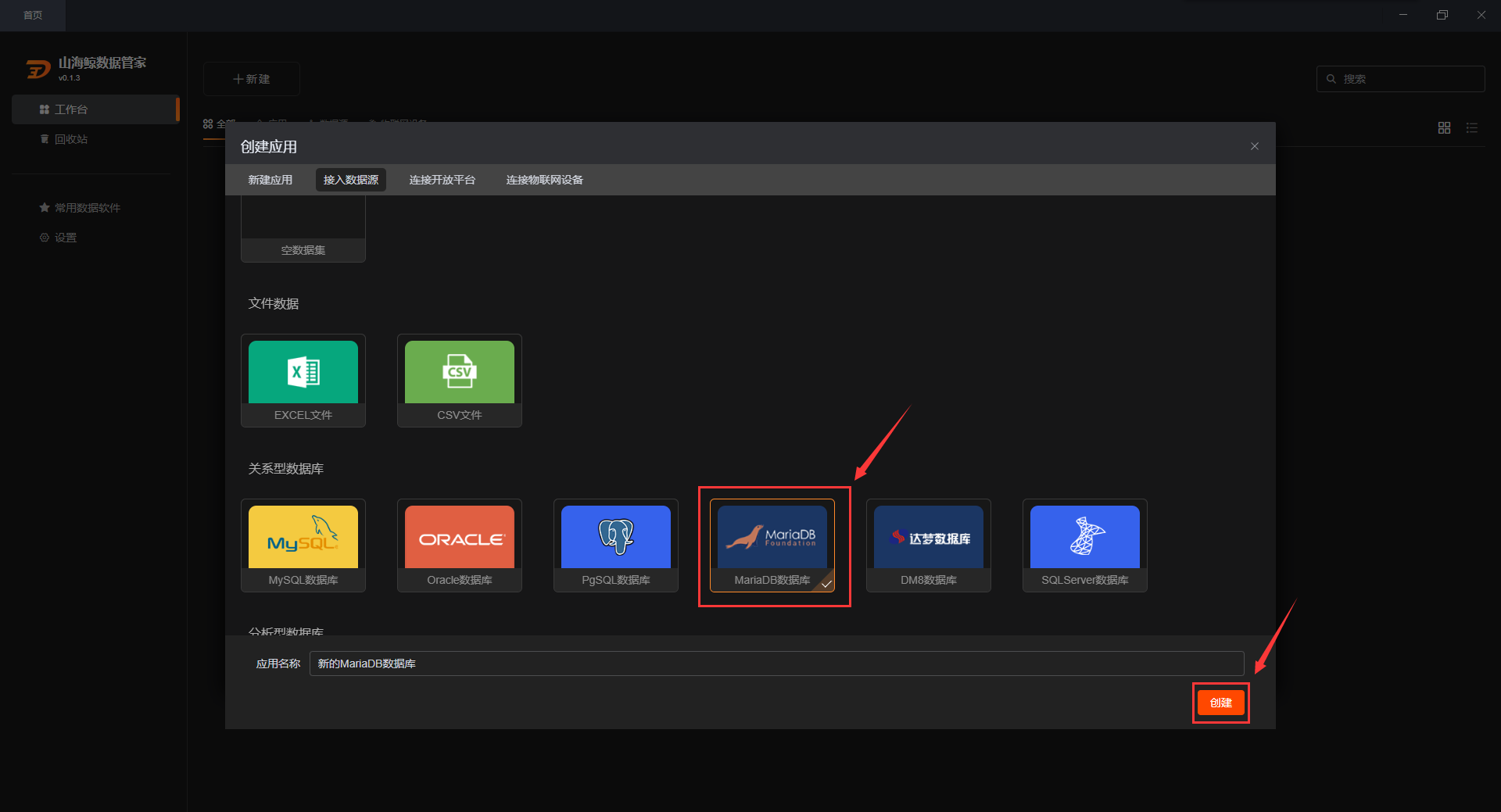Switch to the 接入数据源 tab
Screen dimensions: 1501x812
pyautogui.click(x=351, y=180)
